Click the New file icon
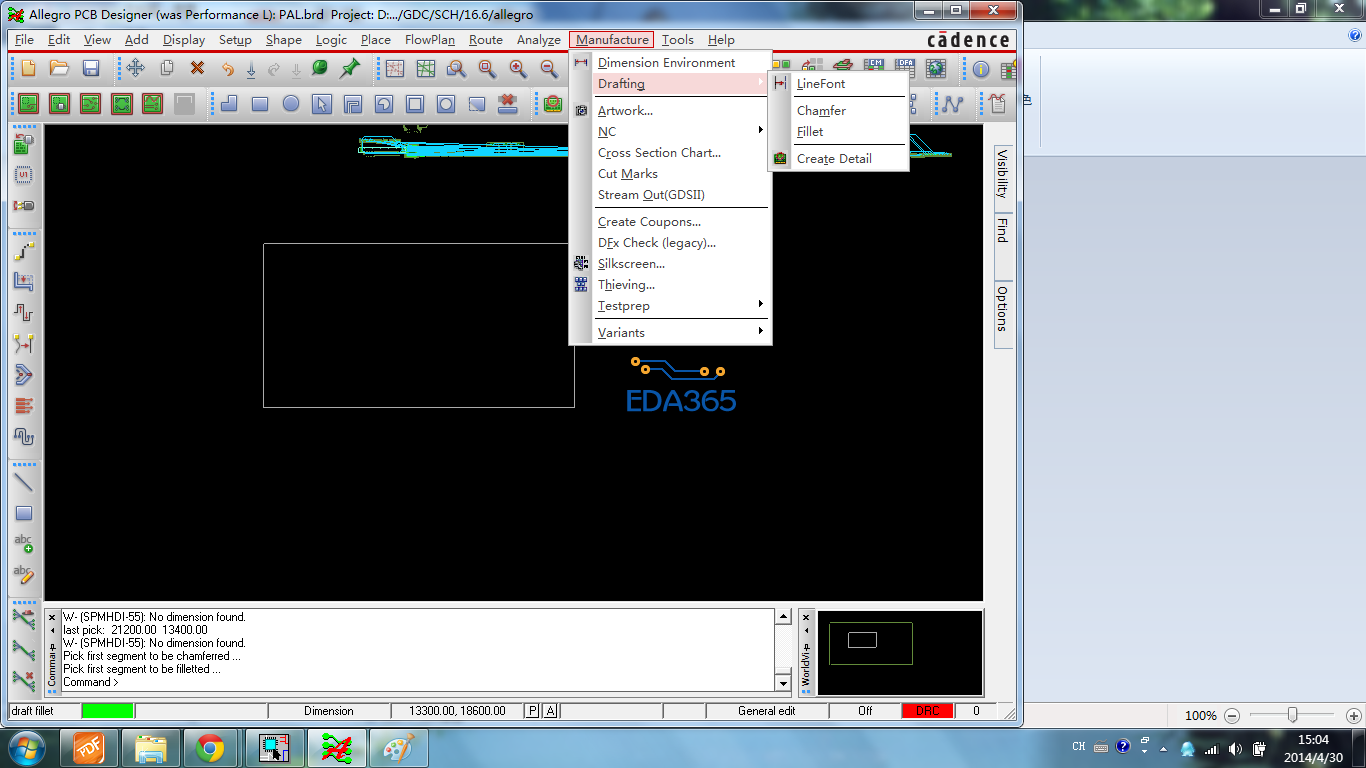 (28, 68)
